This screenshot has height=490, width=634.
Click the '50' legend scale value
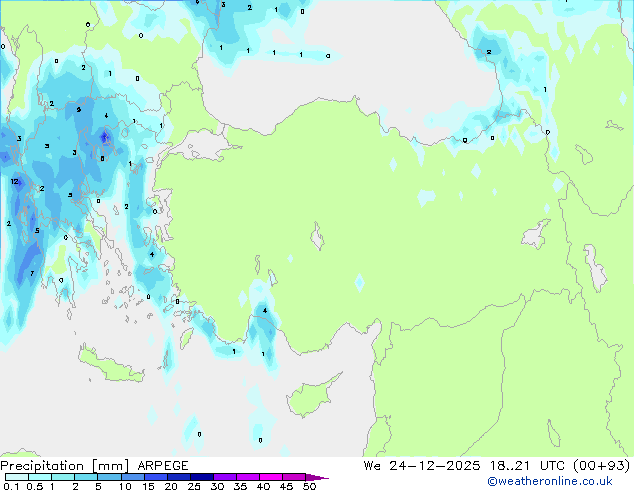point(309,486)
